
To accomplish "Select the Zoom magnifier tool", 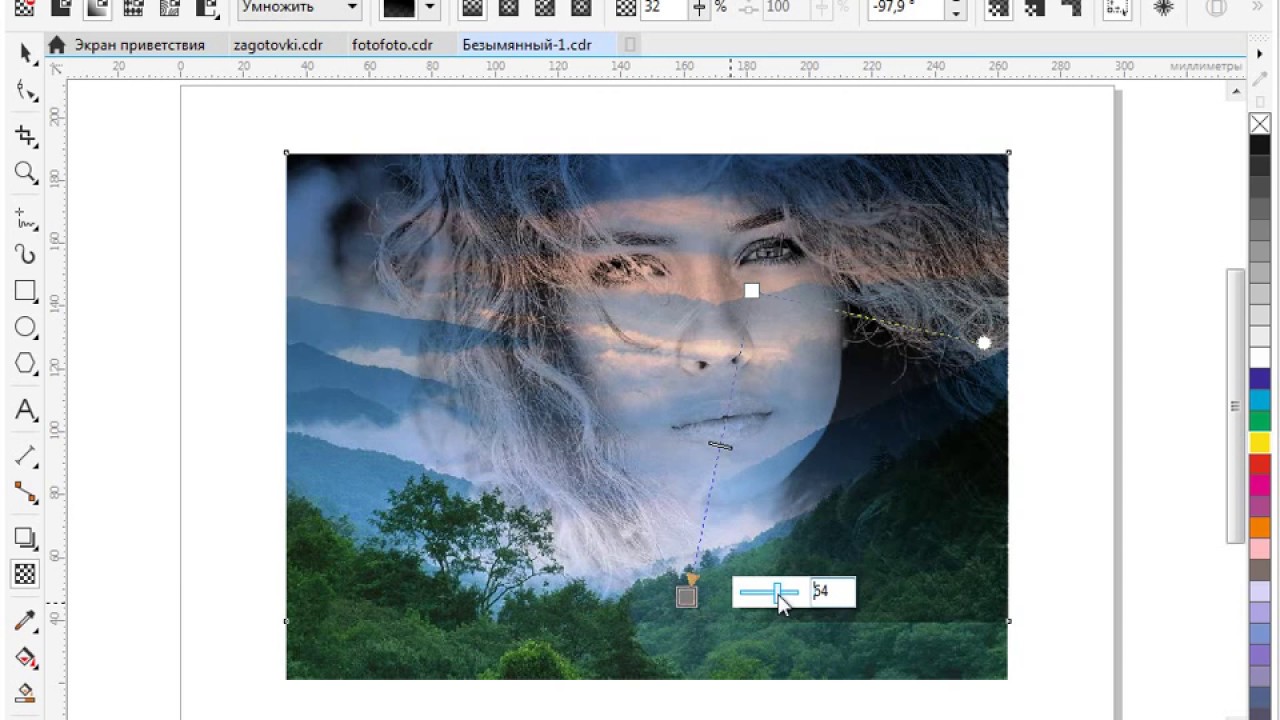I will tap(25, 173).
